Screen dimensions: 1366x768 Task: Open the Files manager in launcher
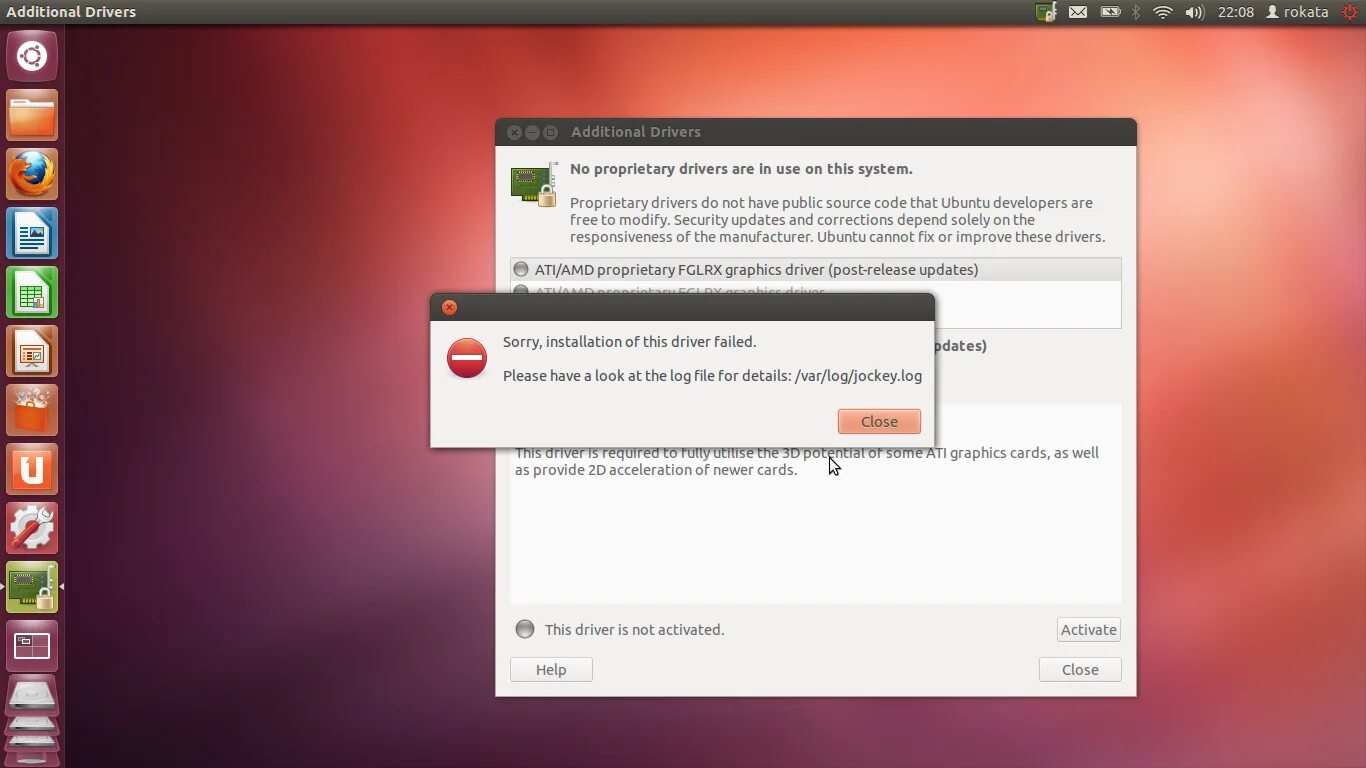(x=32, y=115)
